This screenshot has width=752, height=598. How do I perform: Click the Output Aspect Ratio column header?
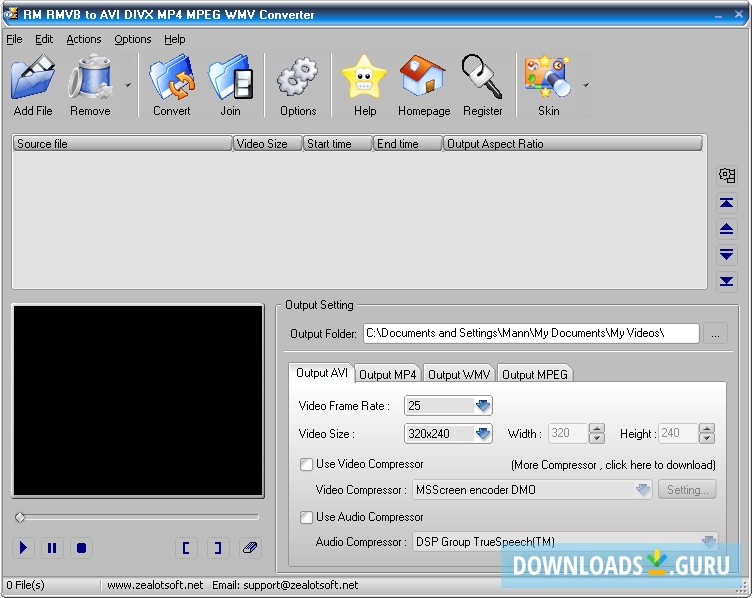[x=573, y=144]
